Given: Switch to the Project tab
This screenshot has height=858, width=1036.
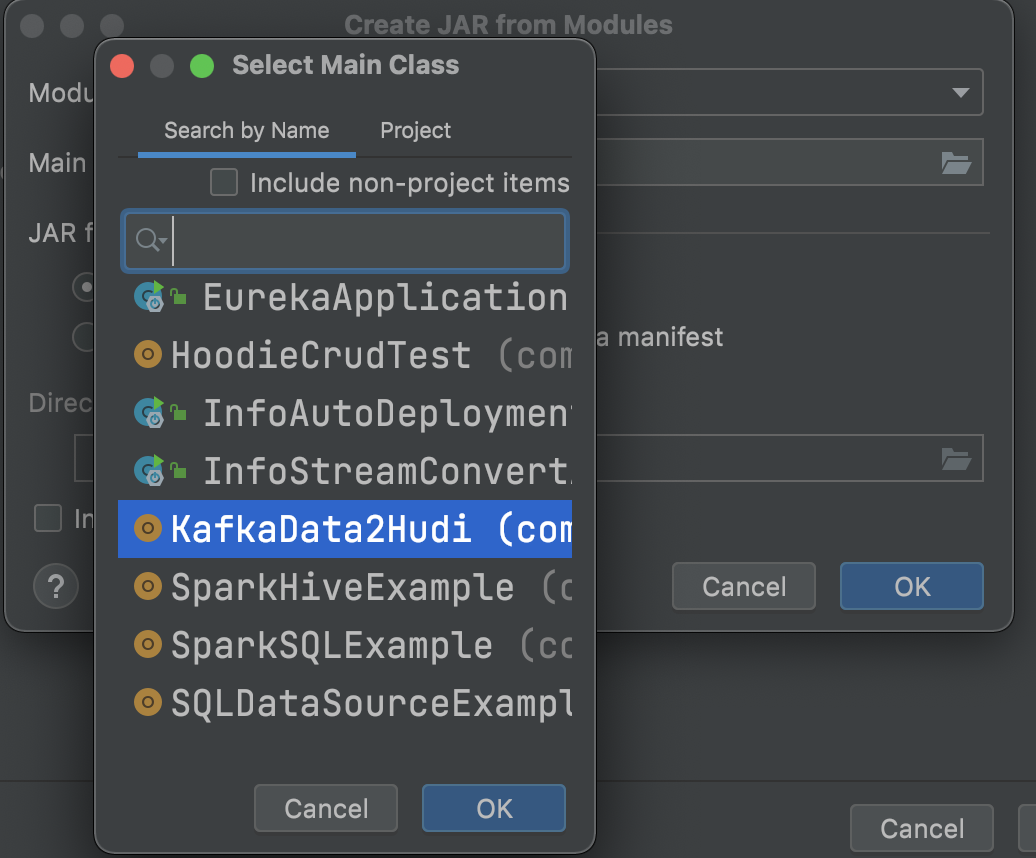Looking at the screenshot, I should (x=415, y=130).
